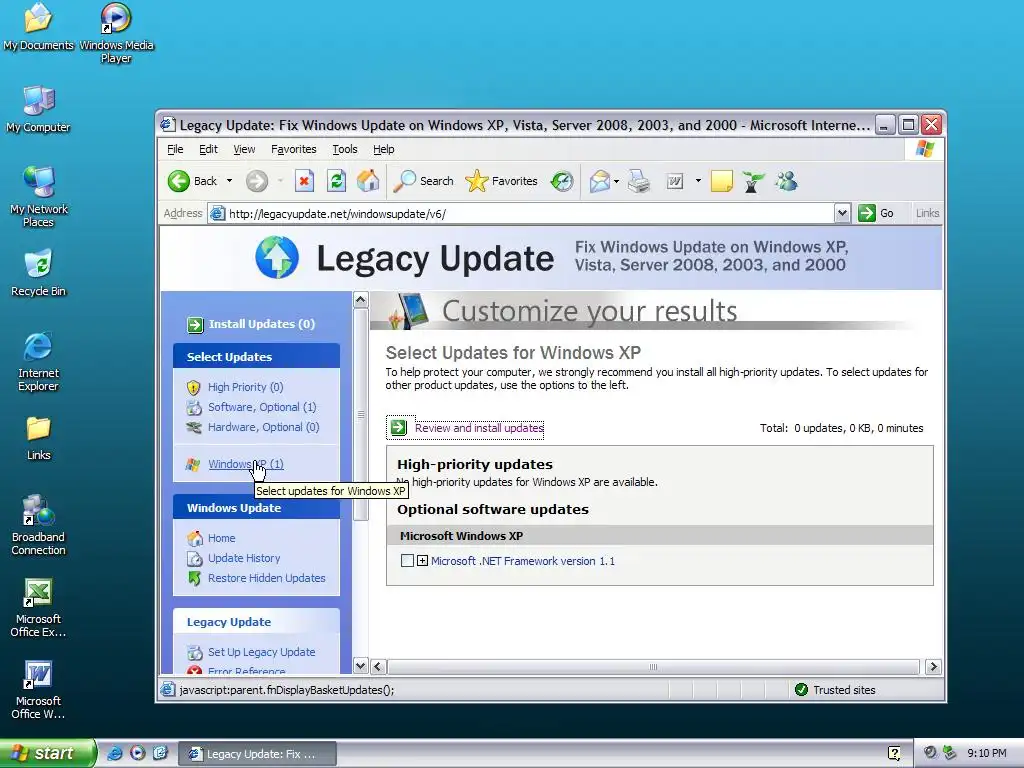Open dropdown arrow next to Back button

[229, 181]
